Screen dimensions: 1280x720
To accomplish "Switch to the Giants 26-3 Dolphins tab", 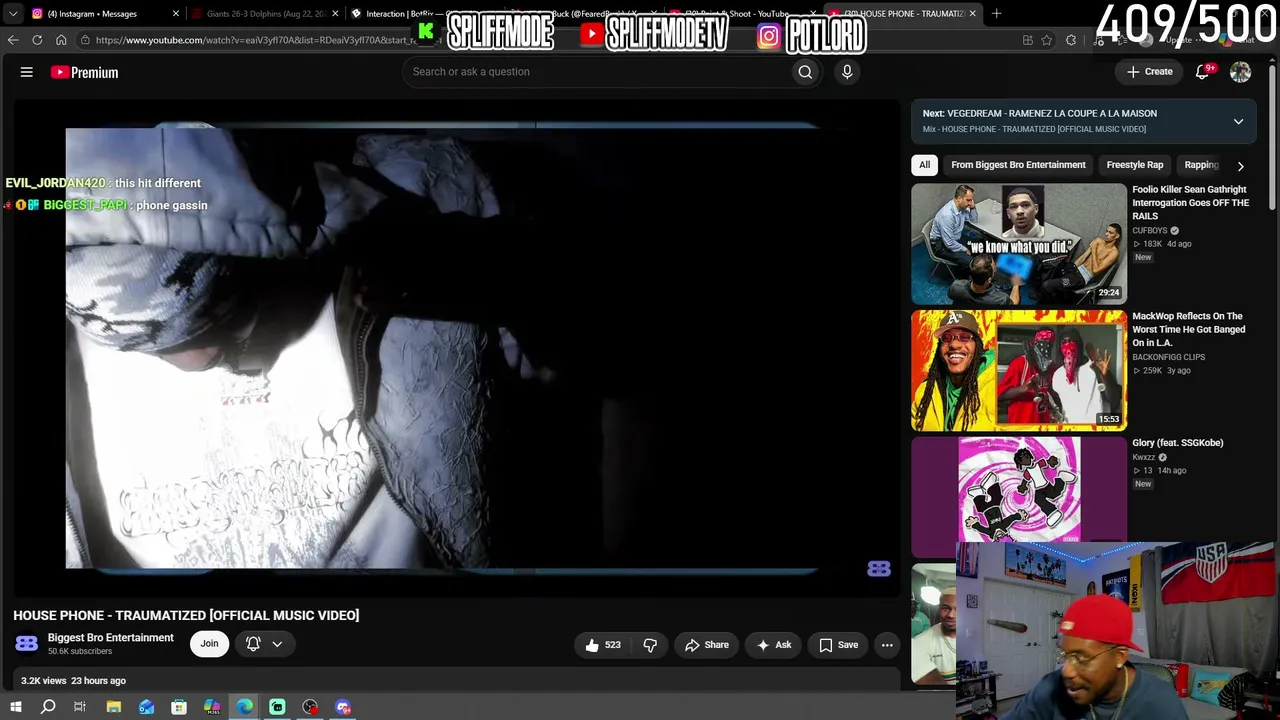I will tap(265, 14).
